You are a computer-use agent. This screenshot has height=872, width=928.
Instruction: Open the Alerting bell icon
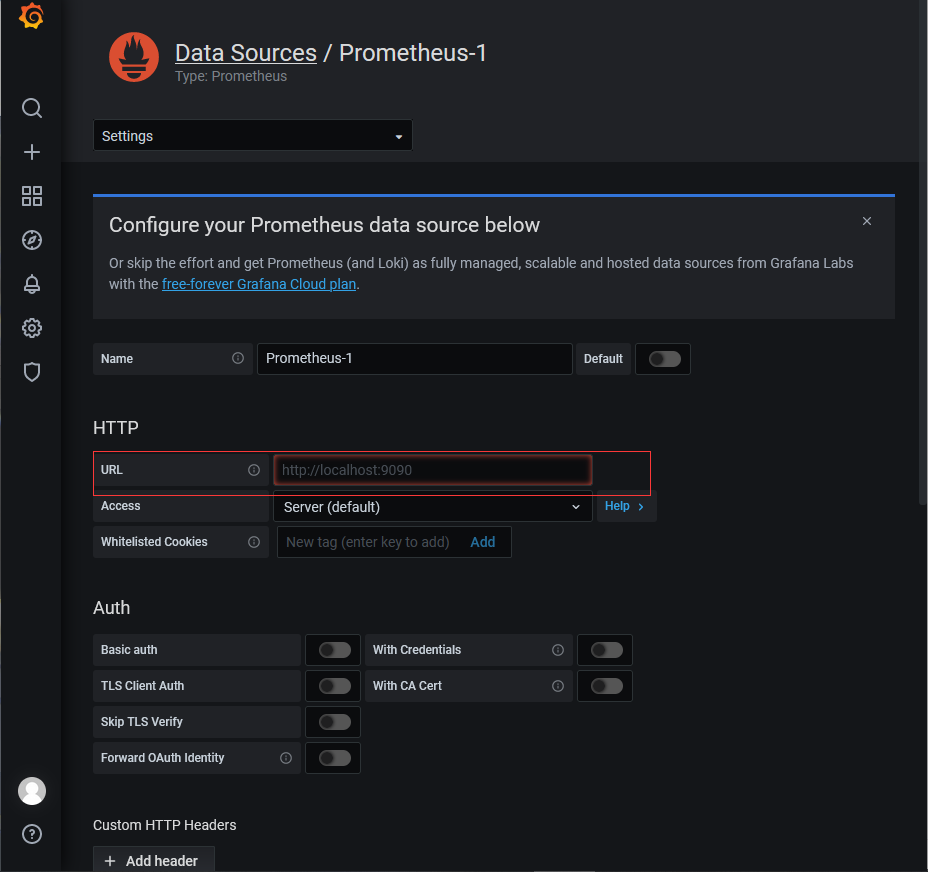pyautogui.click(x=32, y=284)
